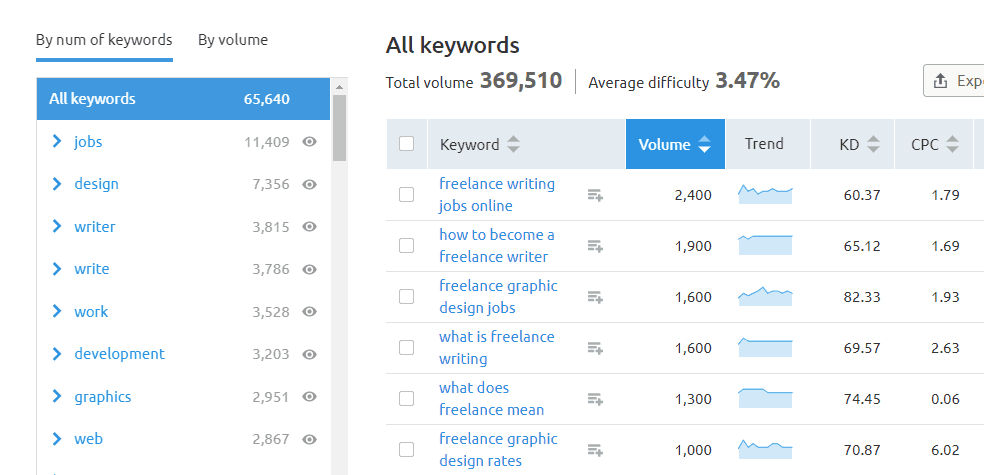Click the volume value 2,400
This screenshot has height=475, width=984.
pyautogui.click(x=693, y=195)
